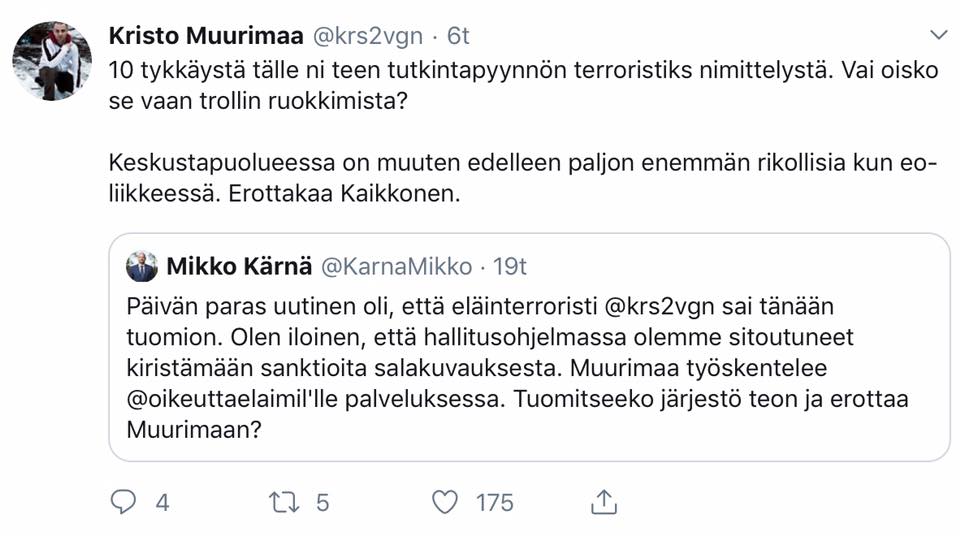Open the 19t quoted tweet timestamp

pyautogui.click(x=510, y=266)
